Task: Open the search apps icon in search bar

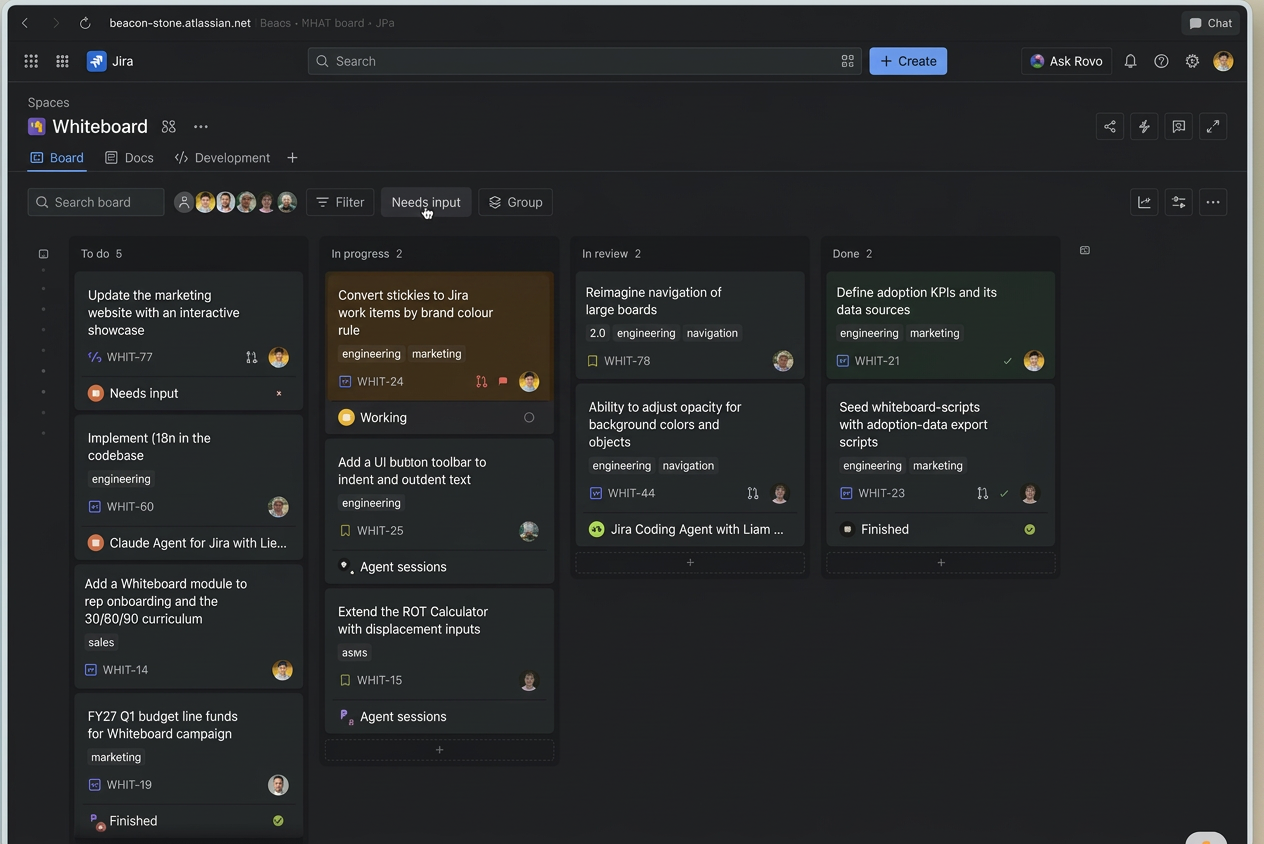Action: [848, 61]
